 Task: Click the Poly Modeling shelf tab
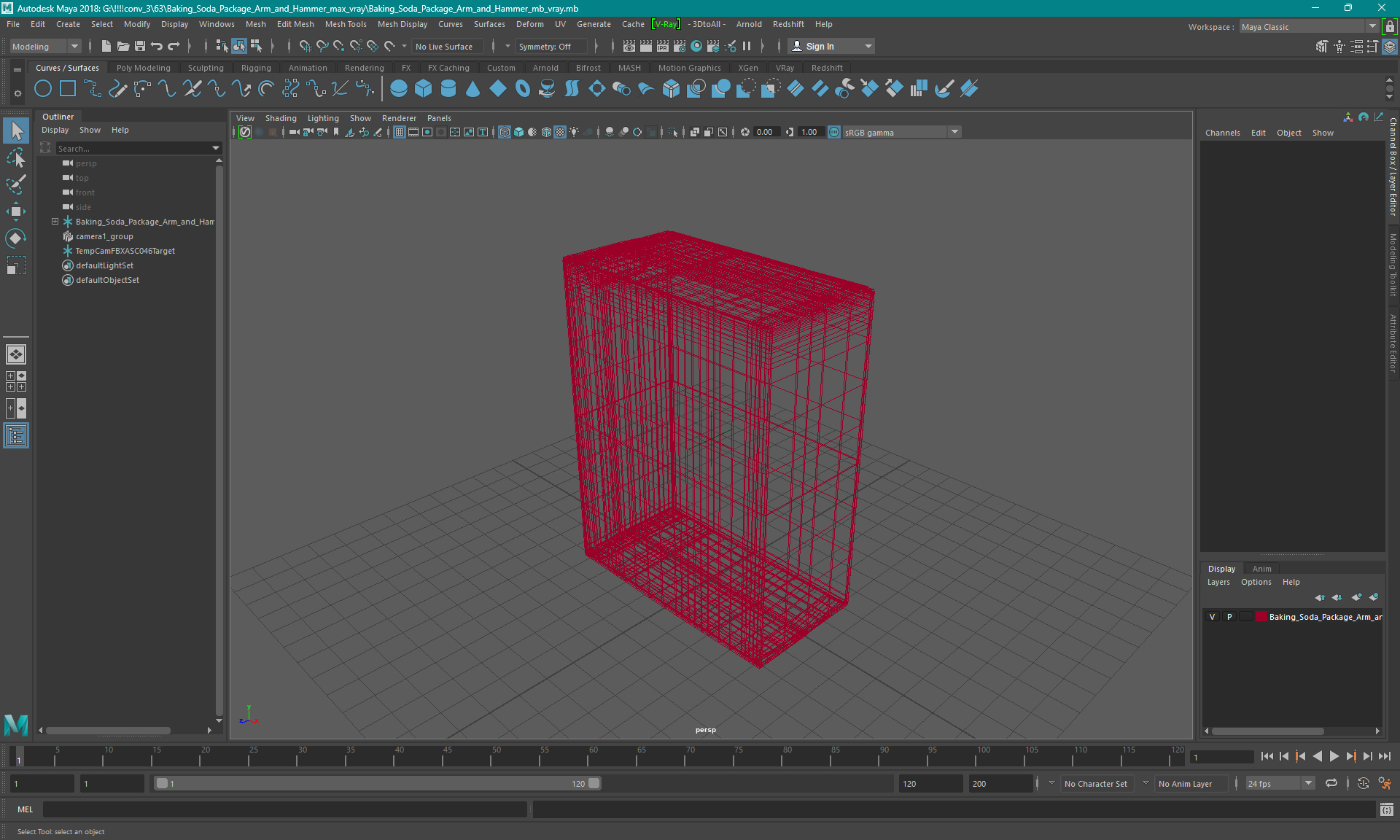143,67
